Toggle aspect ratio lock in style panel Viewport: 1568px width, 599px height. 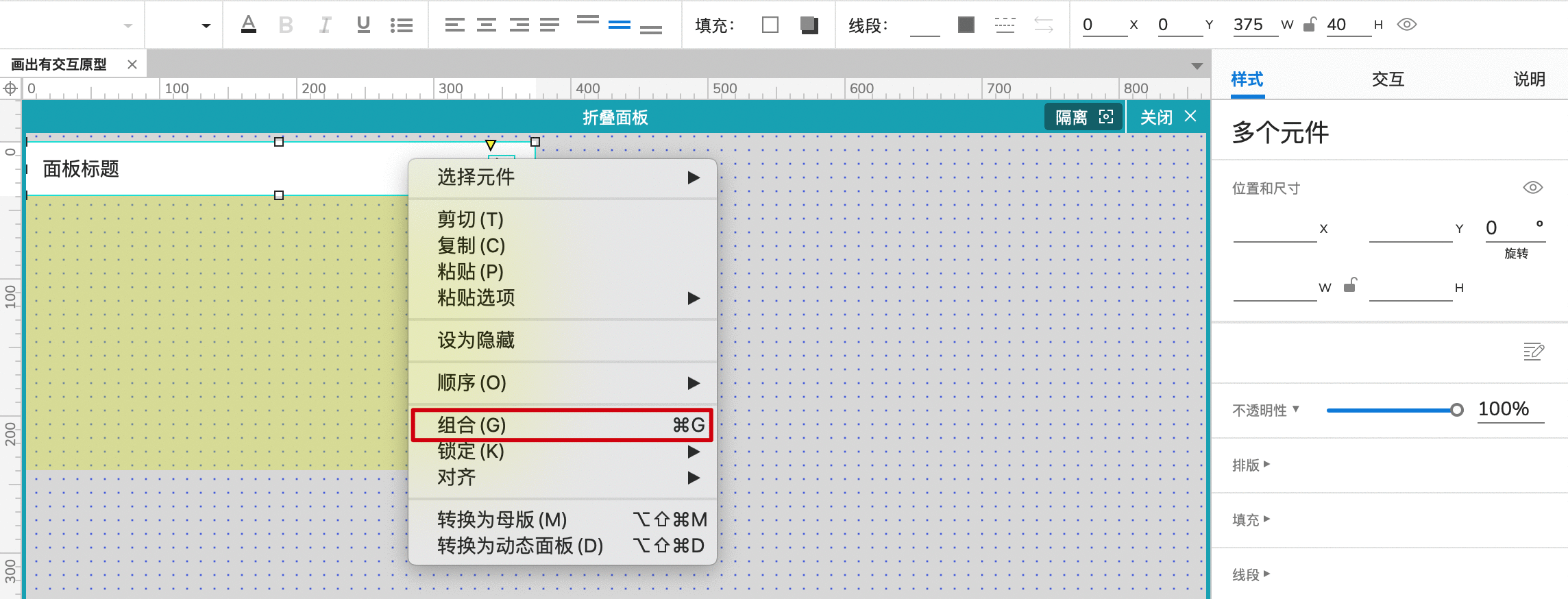click(1350, 284)
